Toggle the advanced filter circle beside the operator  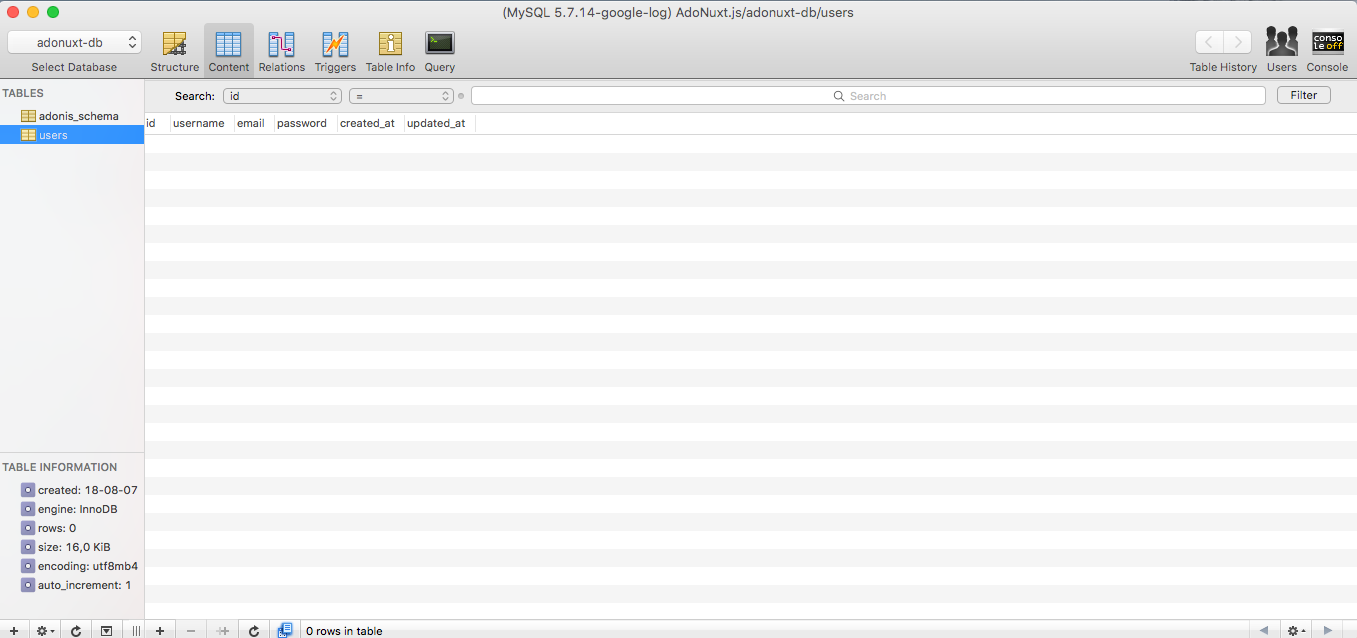461,96
